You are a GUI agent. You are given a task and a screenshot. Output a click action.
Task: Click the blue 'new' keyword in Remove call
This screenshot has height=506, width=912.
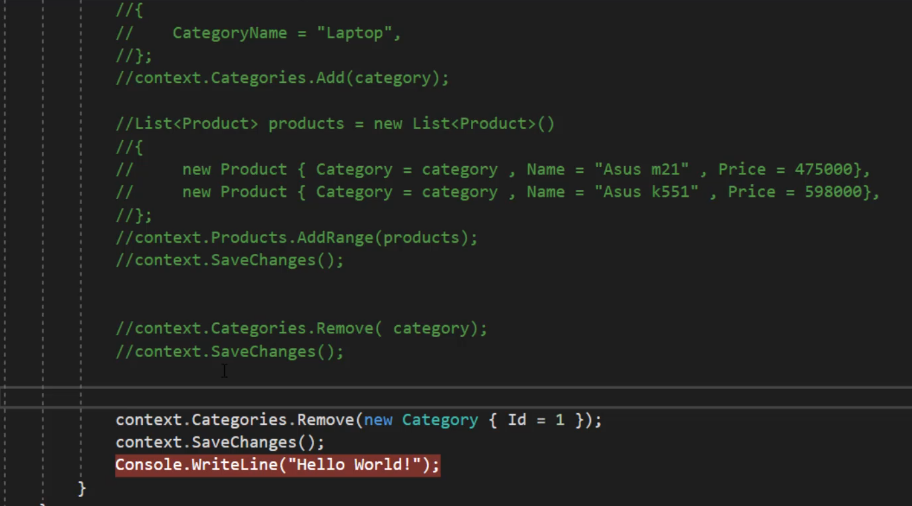(x=378, y=420)
